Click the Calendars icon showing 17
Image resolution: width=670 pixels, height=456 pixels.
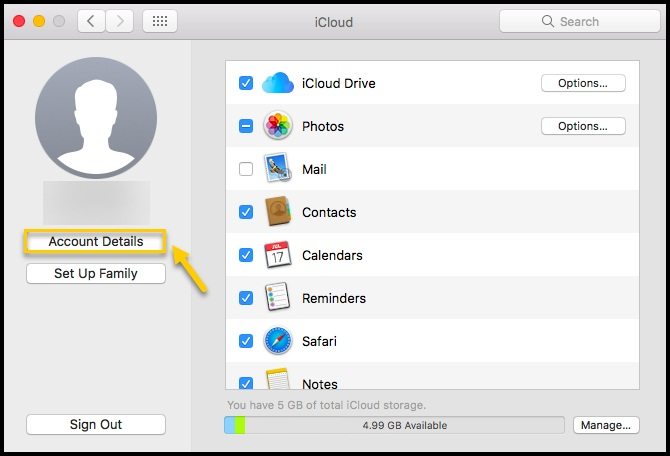coord(278,255)
